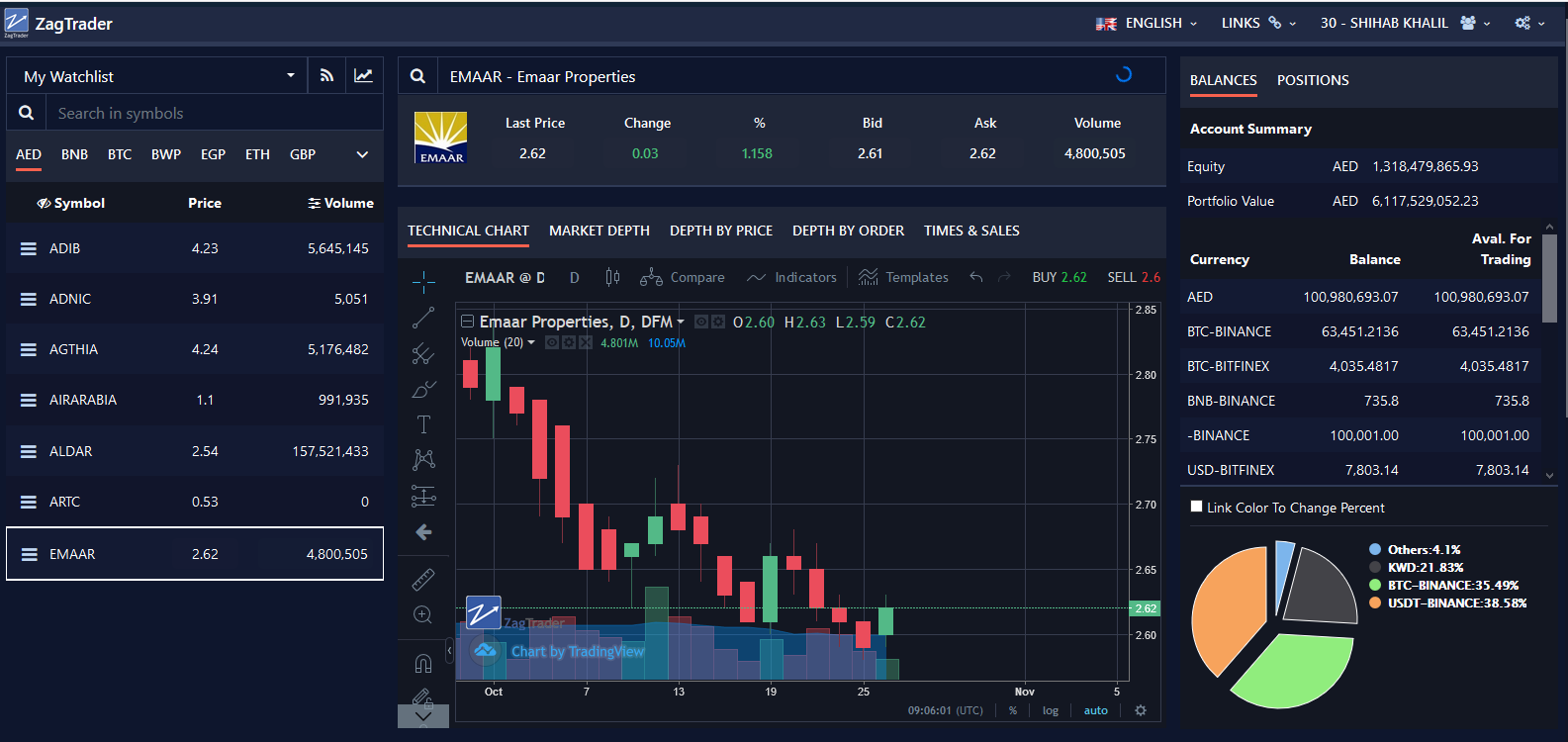Select the brush drawing tool
The width and height of the screenshot is (1568, 742).
[x=423, y=389]
